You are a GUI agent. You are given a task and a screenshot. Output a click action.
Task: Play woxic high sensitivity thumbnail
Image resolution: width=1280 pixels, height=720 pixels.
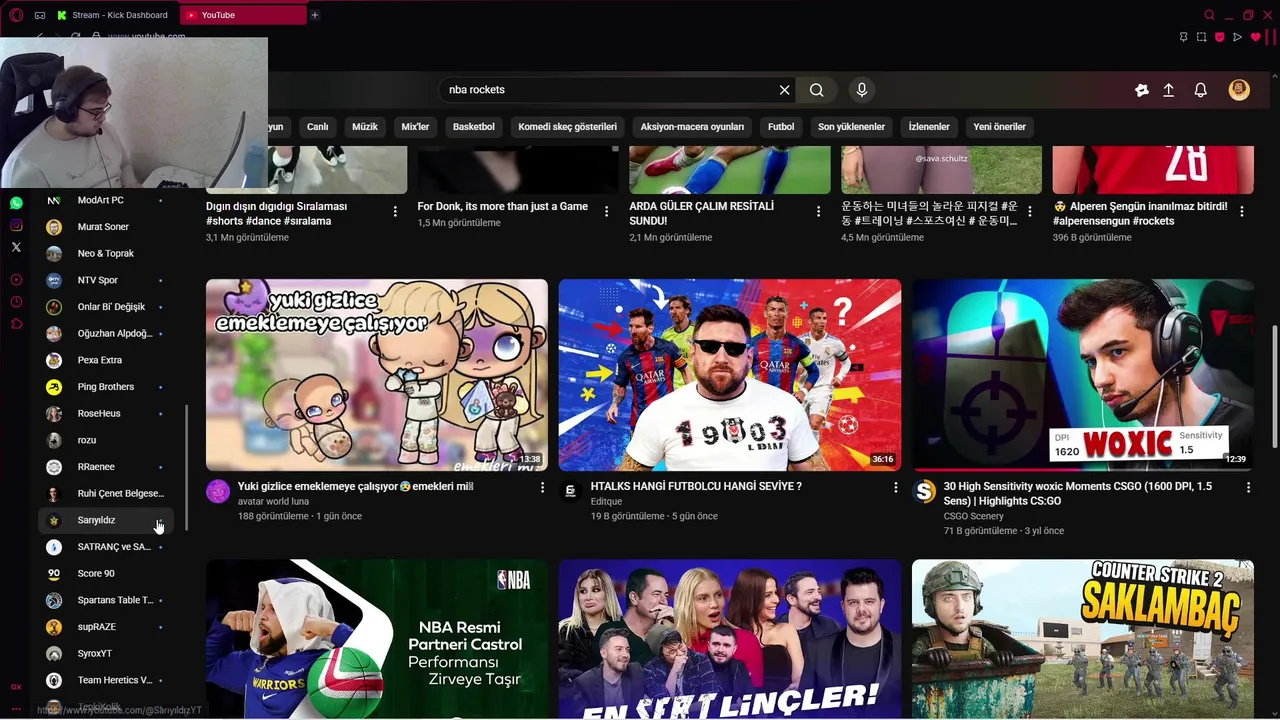1083,375
